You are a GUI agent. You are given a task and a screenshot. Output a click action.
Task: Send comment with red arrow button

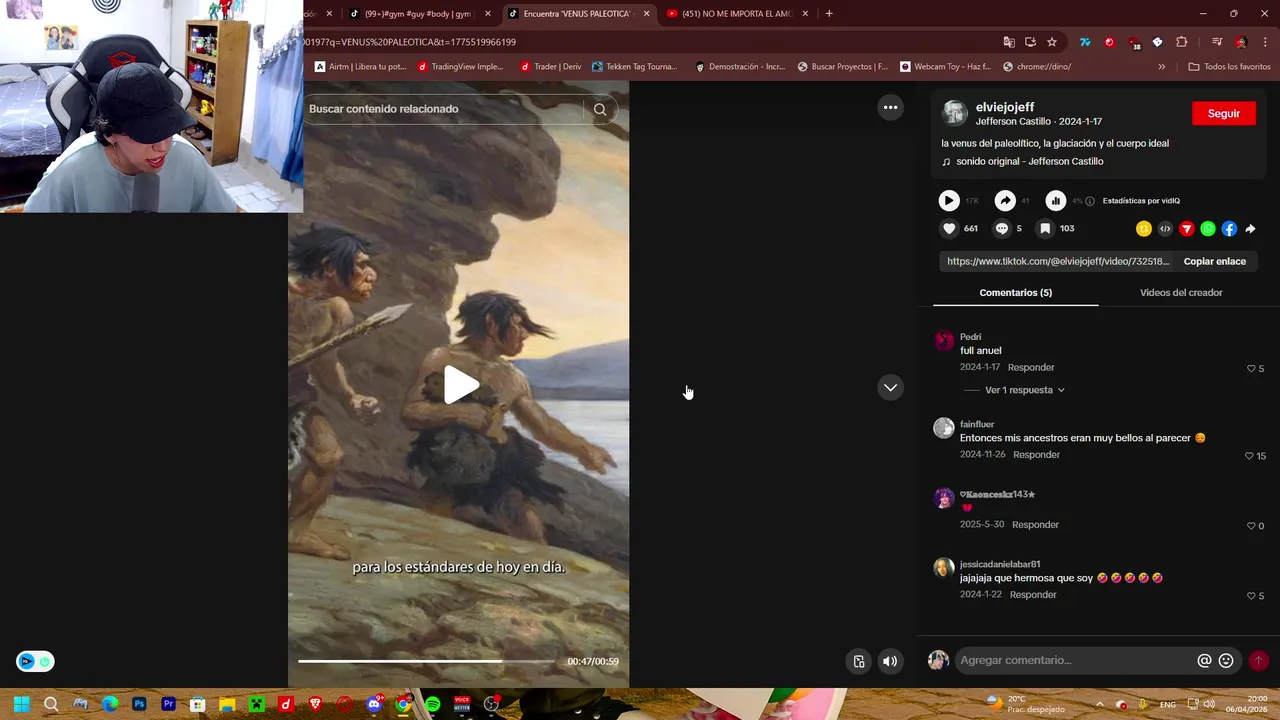coord(1258,661)
